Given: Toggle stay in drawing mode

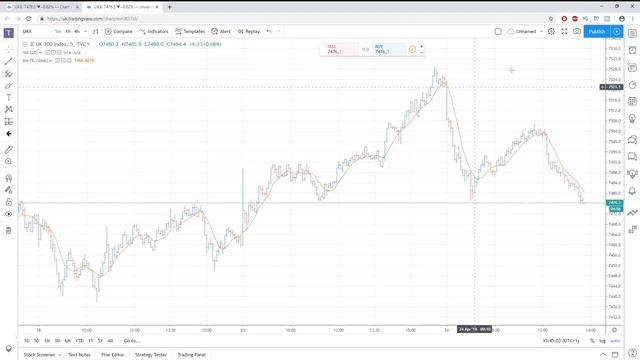Looking at the screenshot, I should 9,190.
